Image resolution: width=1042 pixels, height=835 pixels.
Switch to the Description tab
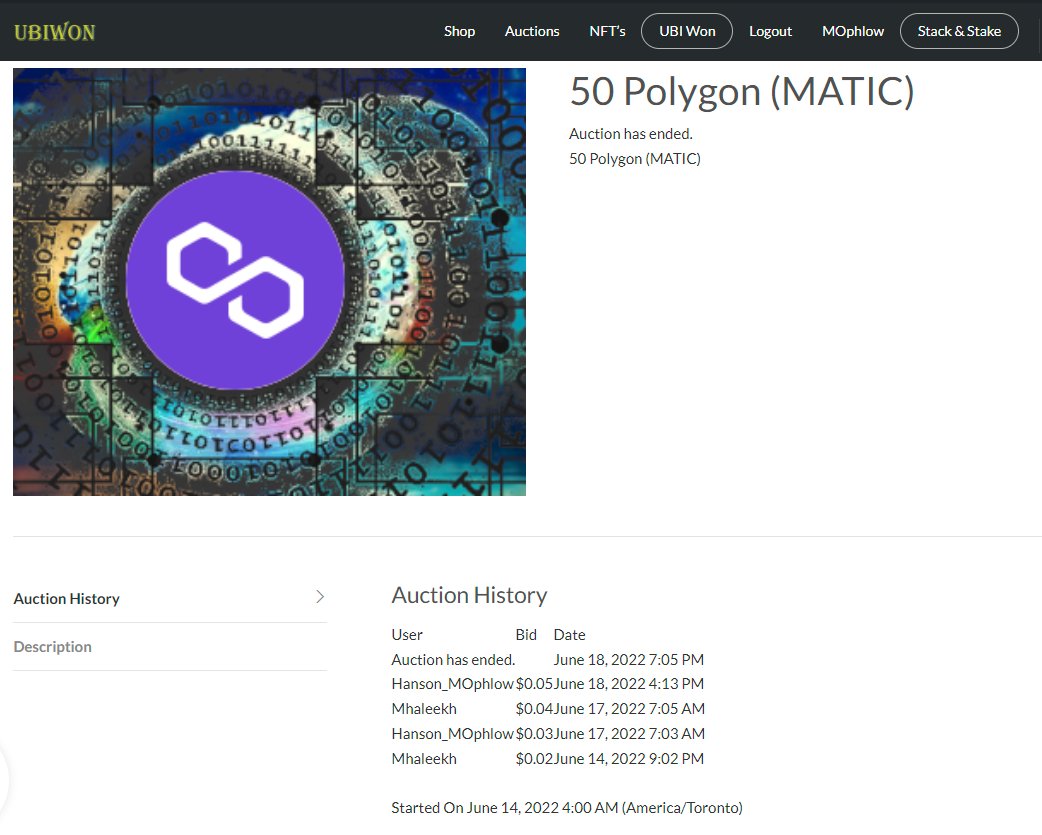click(x=170, y=646)
